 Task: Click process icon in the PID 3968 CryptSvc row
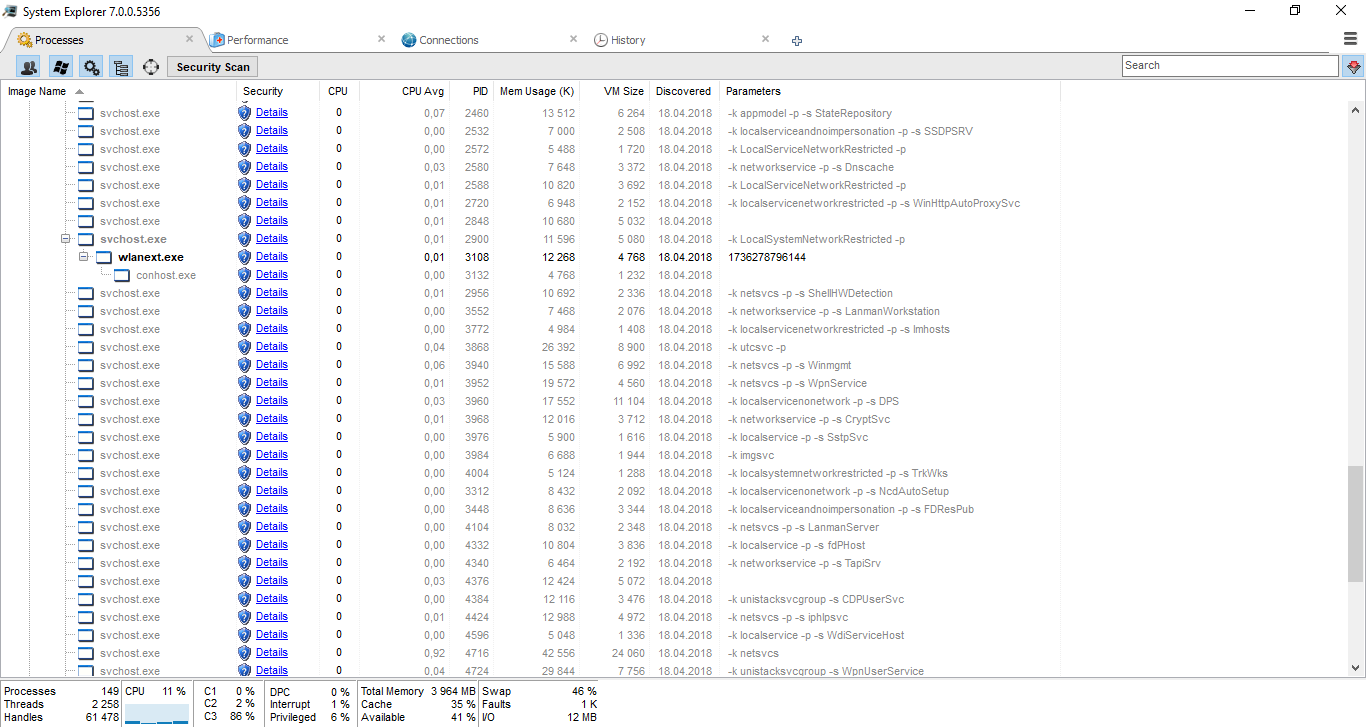(86, 419)
